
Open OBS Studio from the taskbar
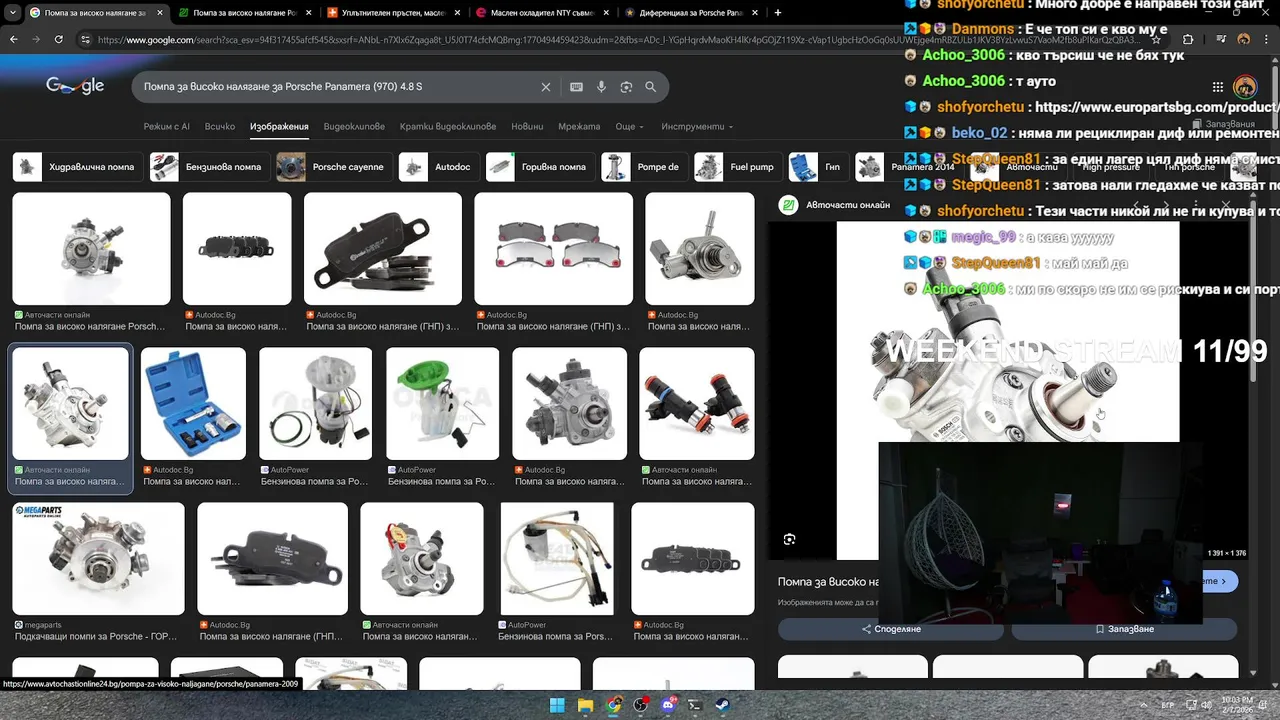[x=641, y=705]
